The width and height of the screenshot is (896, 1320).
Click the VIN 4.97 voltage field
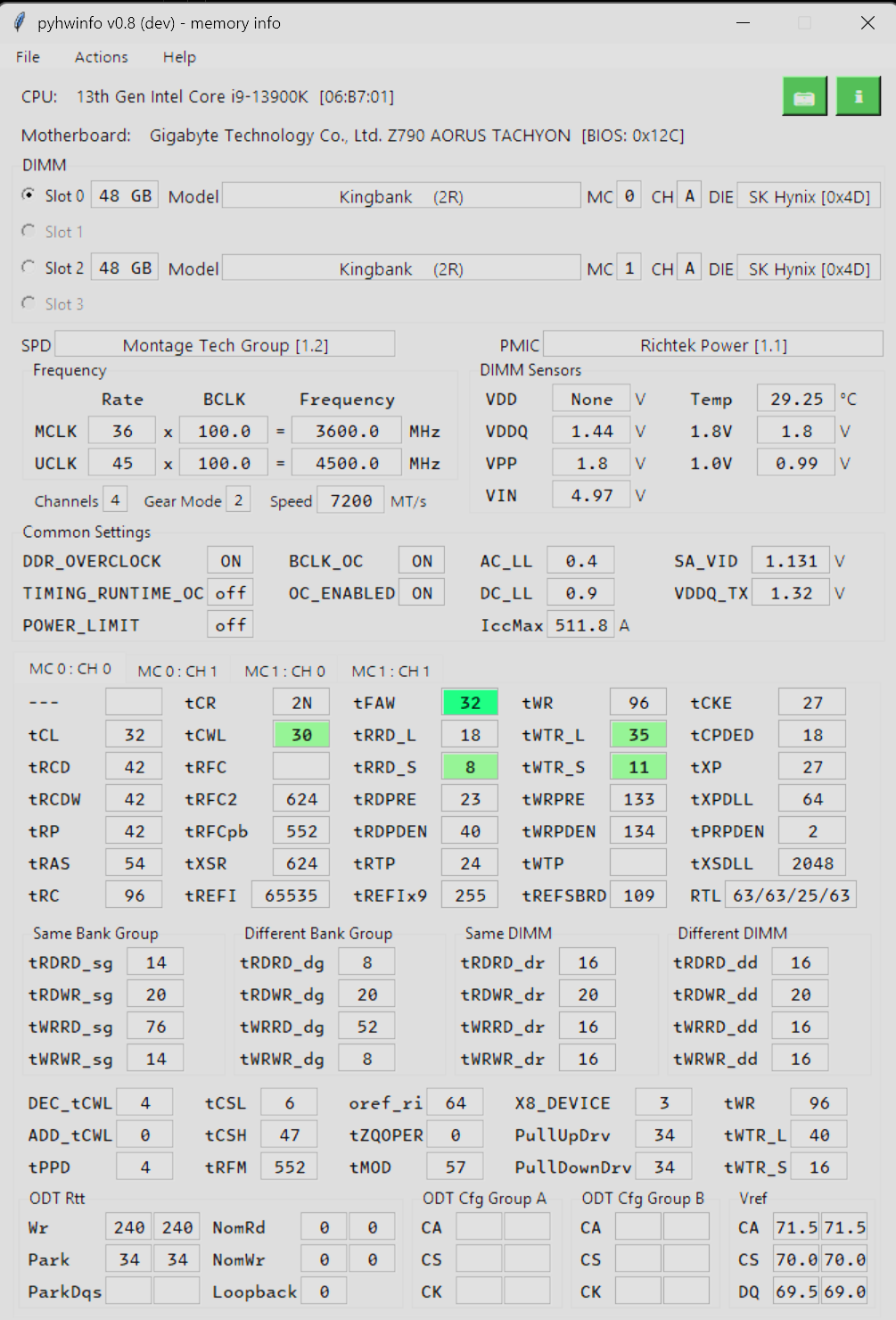592,495
